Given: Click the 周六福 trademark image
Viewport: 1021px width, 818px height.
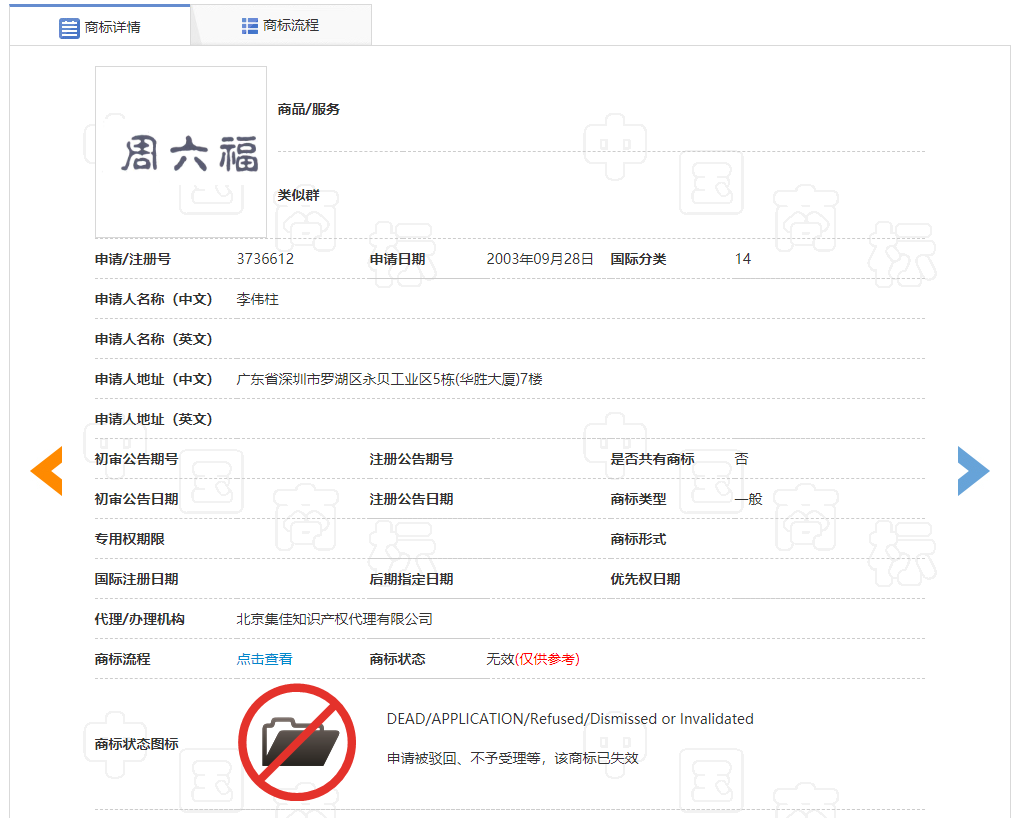Looking at the screenshot, I should click(x=181, y=152).
